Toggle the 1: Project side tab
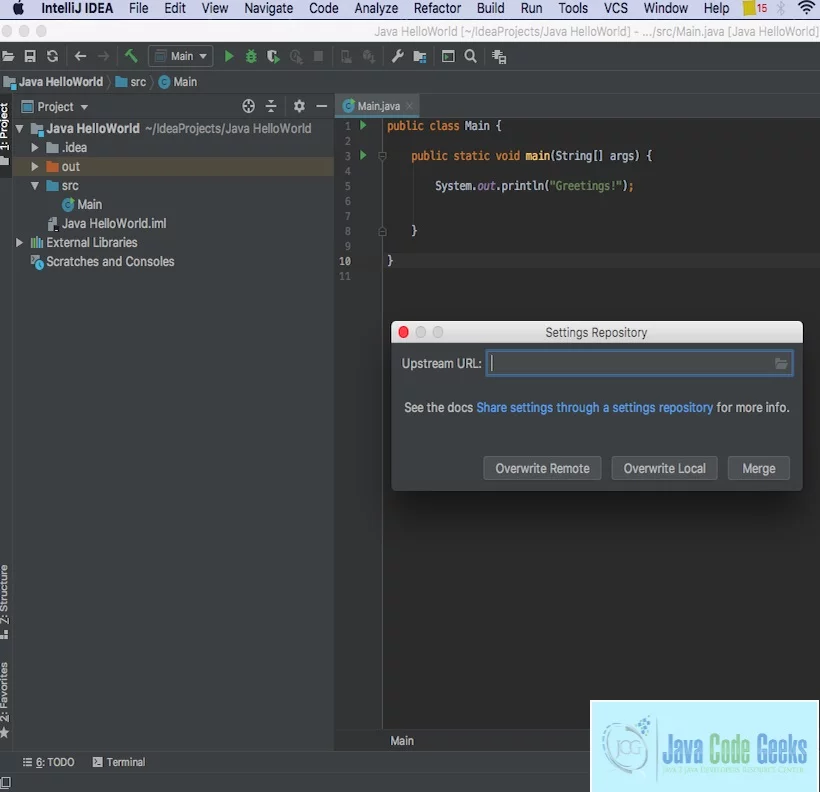 [5, 133]
